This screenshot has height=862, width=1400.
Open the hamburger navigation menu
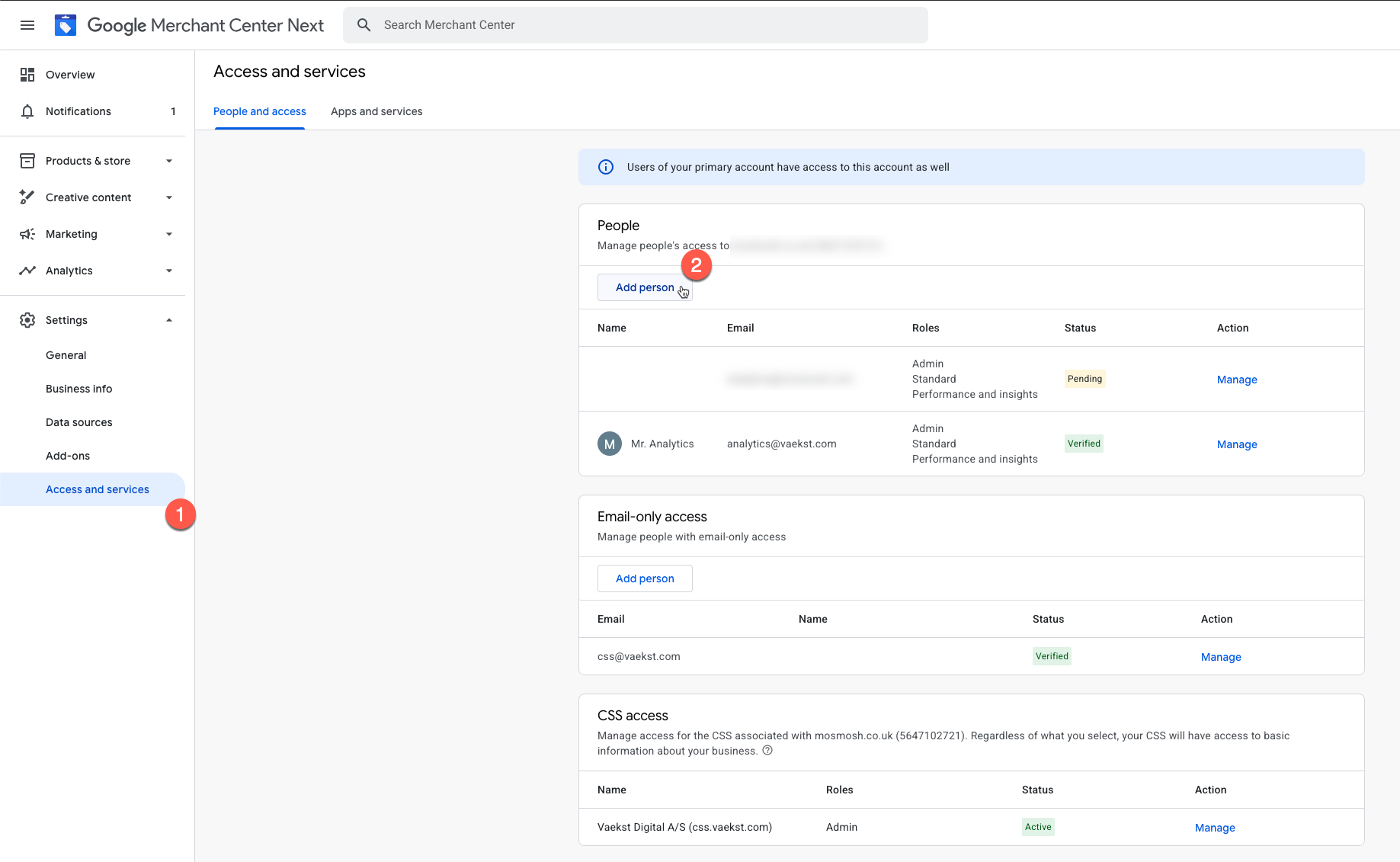(x=27, y=24)
